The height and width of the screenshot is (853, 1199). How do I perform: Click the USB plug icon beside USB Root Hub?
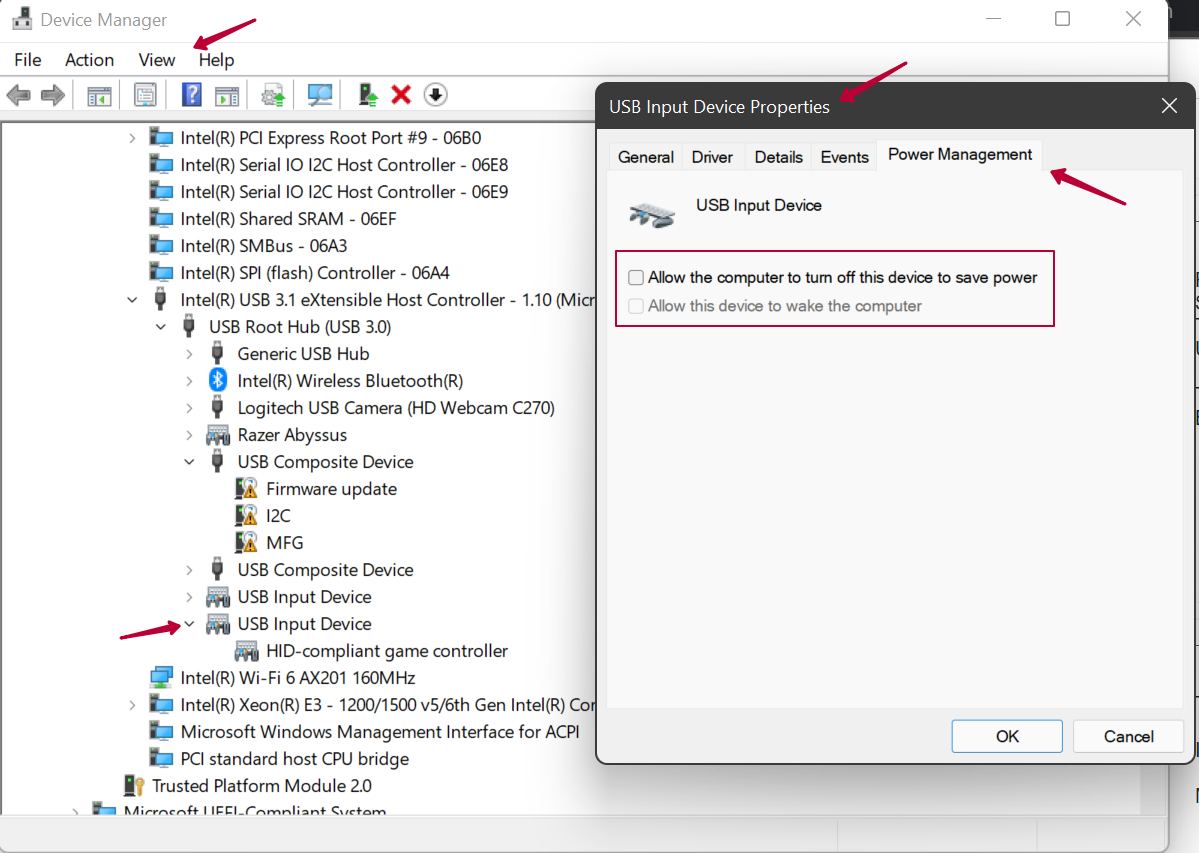189,326
